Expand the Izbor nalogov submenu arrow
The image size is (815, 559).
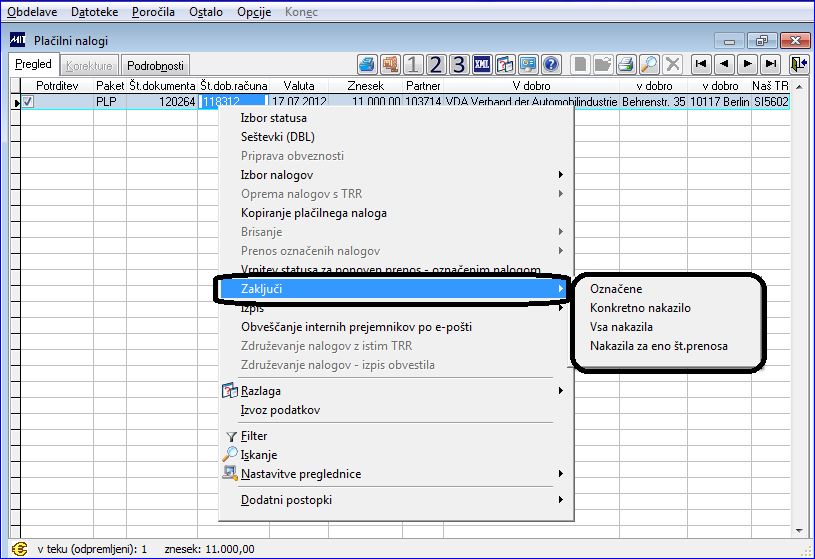[560, 175]
